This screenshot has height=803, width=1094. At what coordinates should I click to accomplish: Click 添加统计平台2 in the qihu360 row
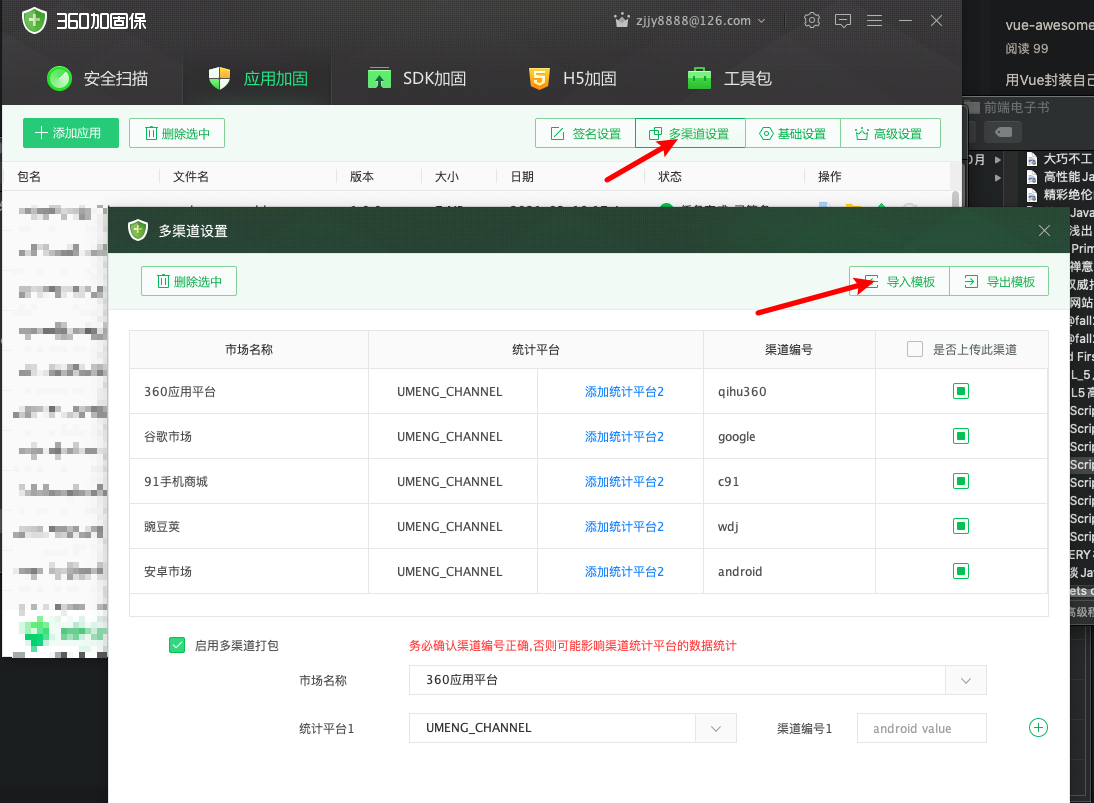pos(624,391)
